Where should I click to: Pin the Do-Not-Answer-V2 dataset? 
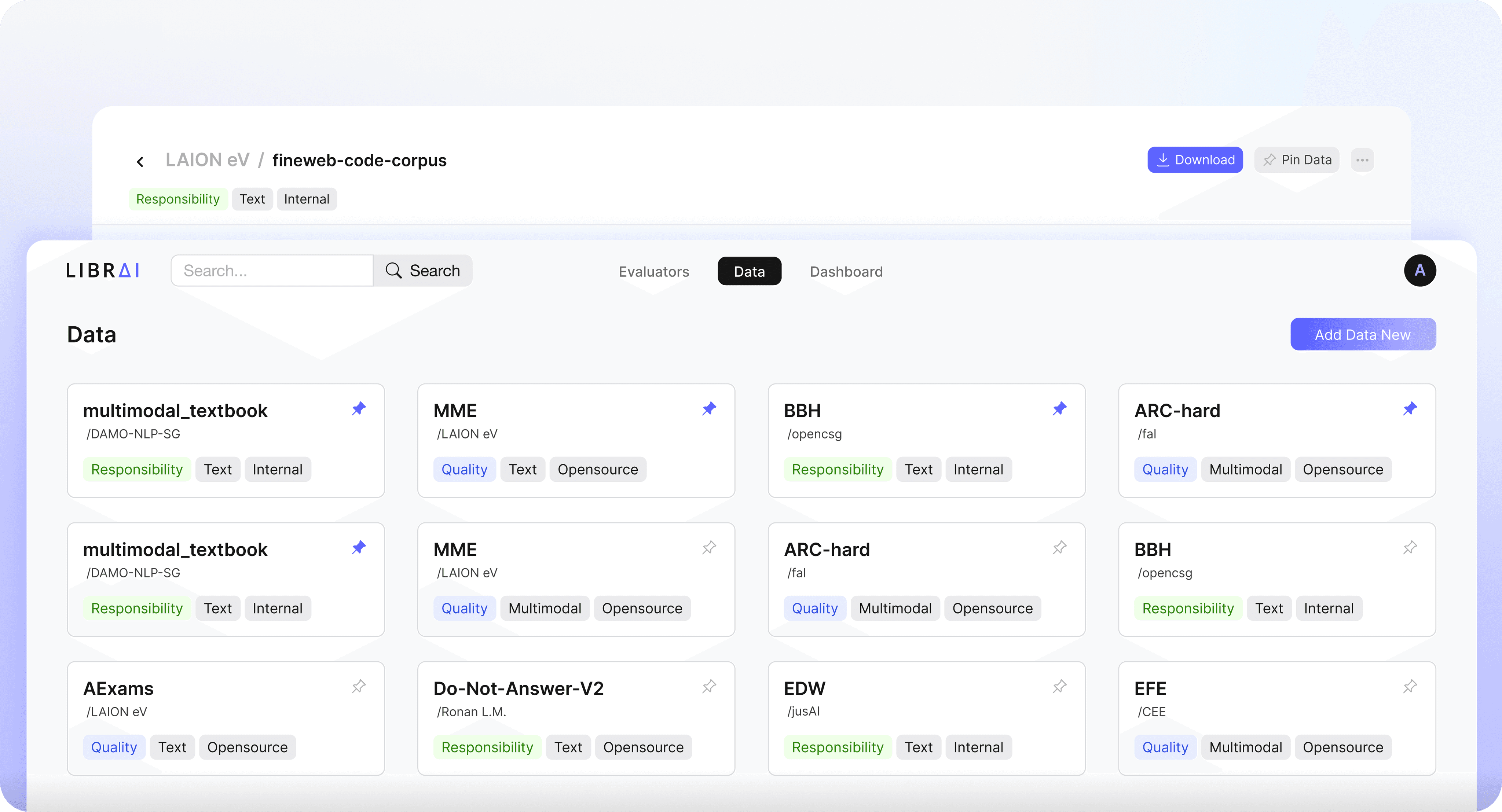click(x=709, y=687)
